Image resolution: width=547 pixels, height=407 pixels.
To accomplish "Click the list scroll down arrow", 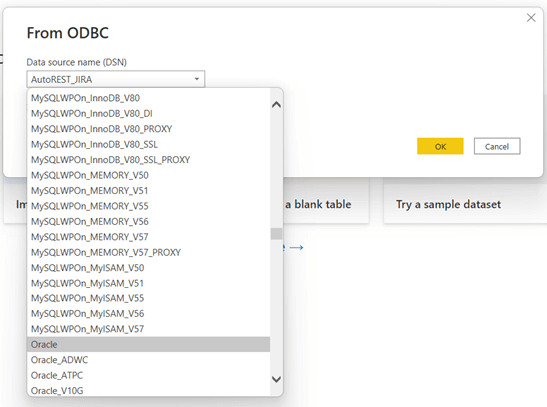I will point(276,379).
